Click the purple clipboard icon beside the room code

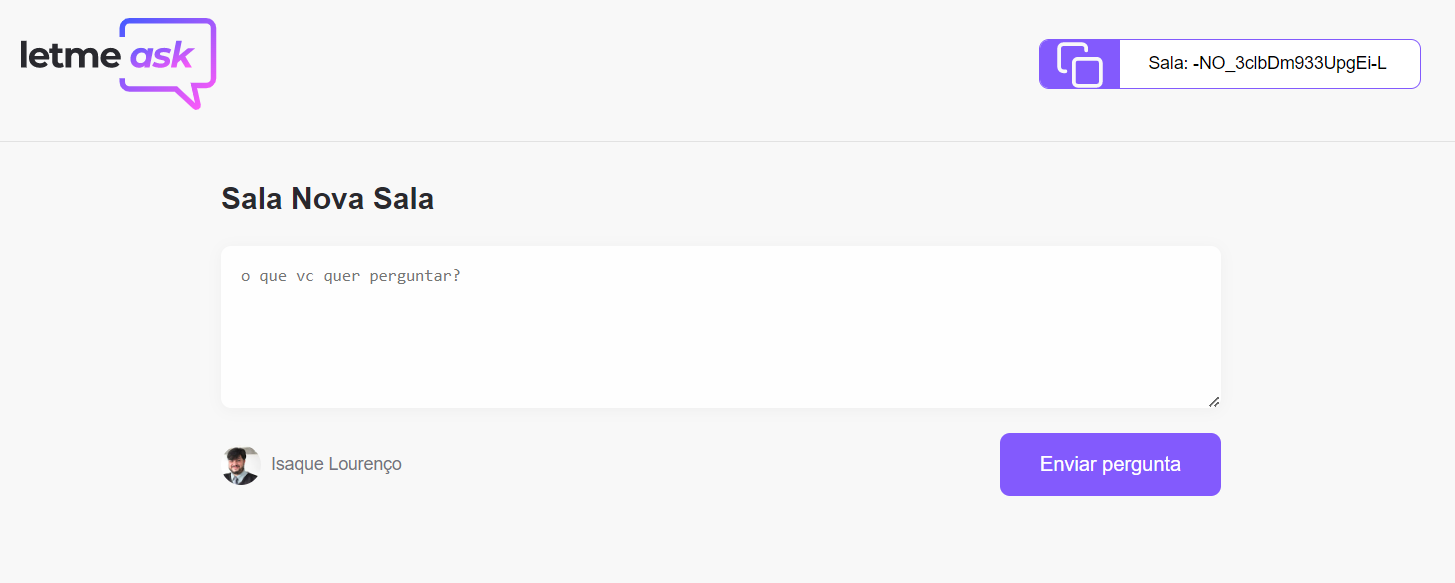point(1078,63)
